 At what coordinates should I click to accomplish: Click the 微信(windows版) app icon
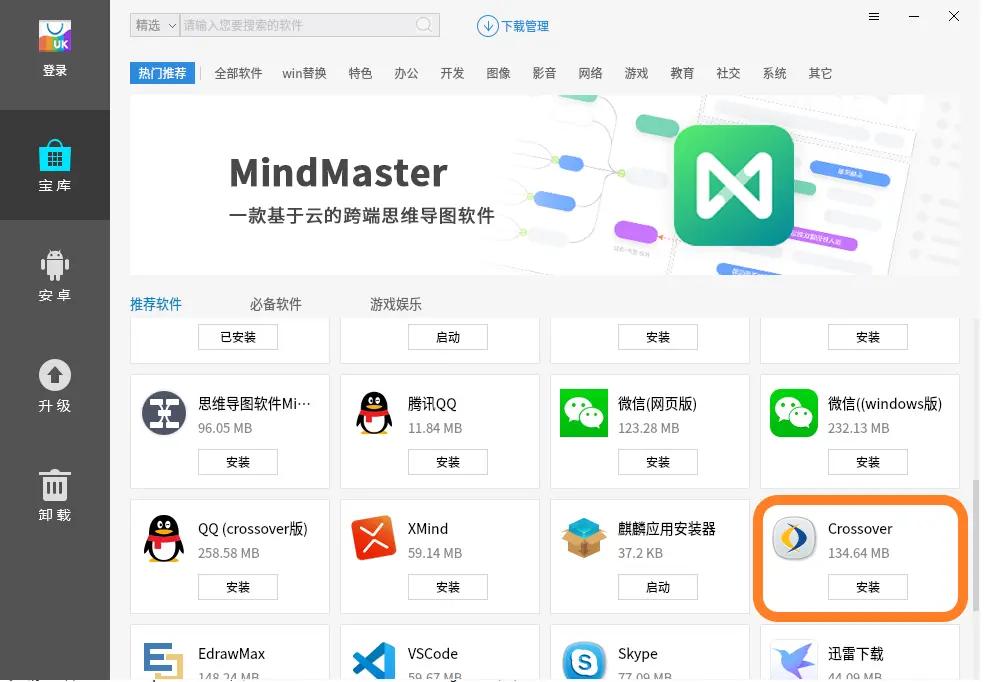pyautogui.click(x=794, y=413)
